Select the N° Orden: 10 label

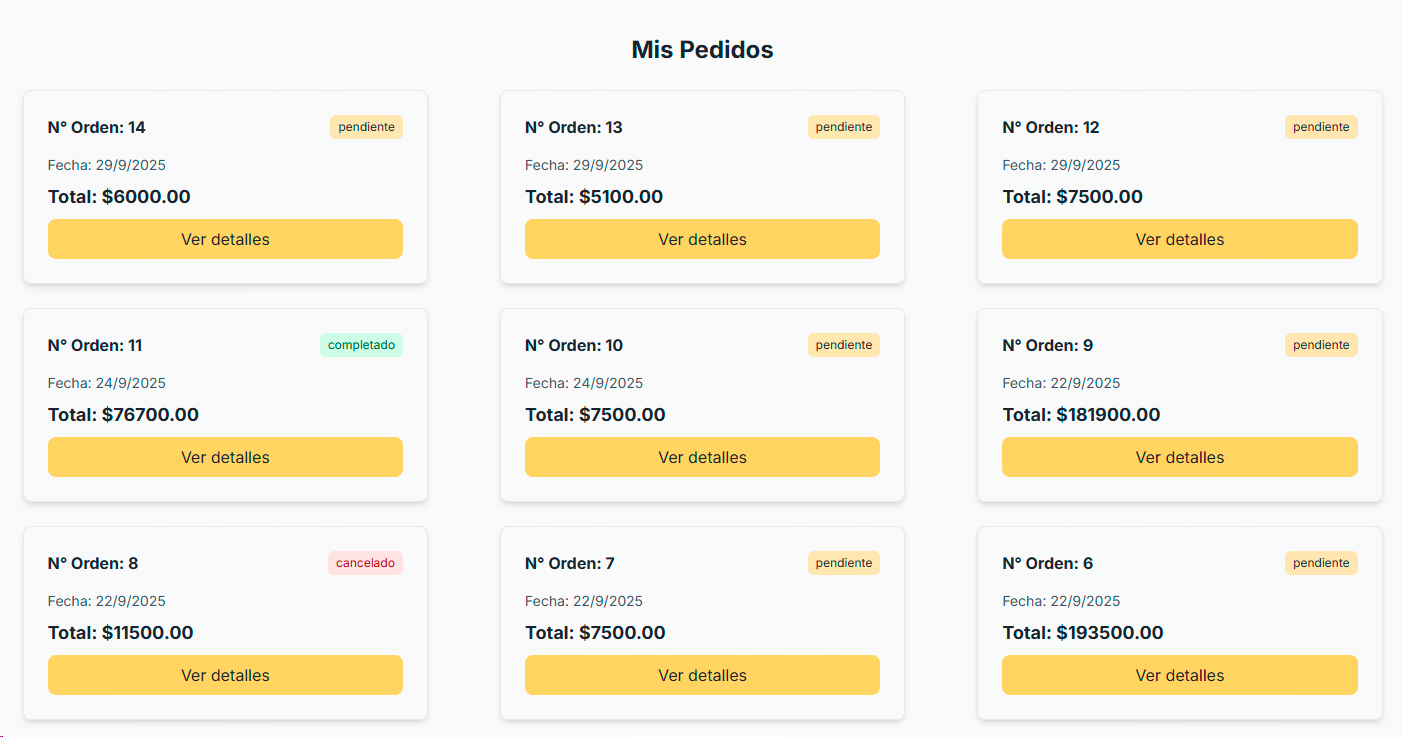tap(574, 345)
